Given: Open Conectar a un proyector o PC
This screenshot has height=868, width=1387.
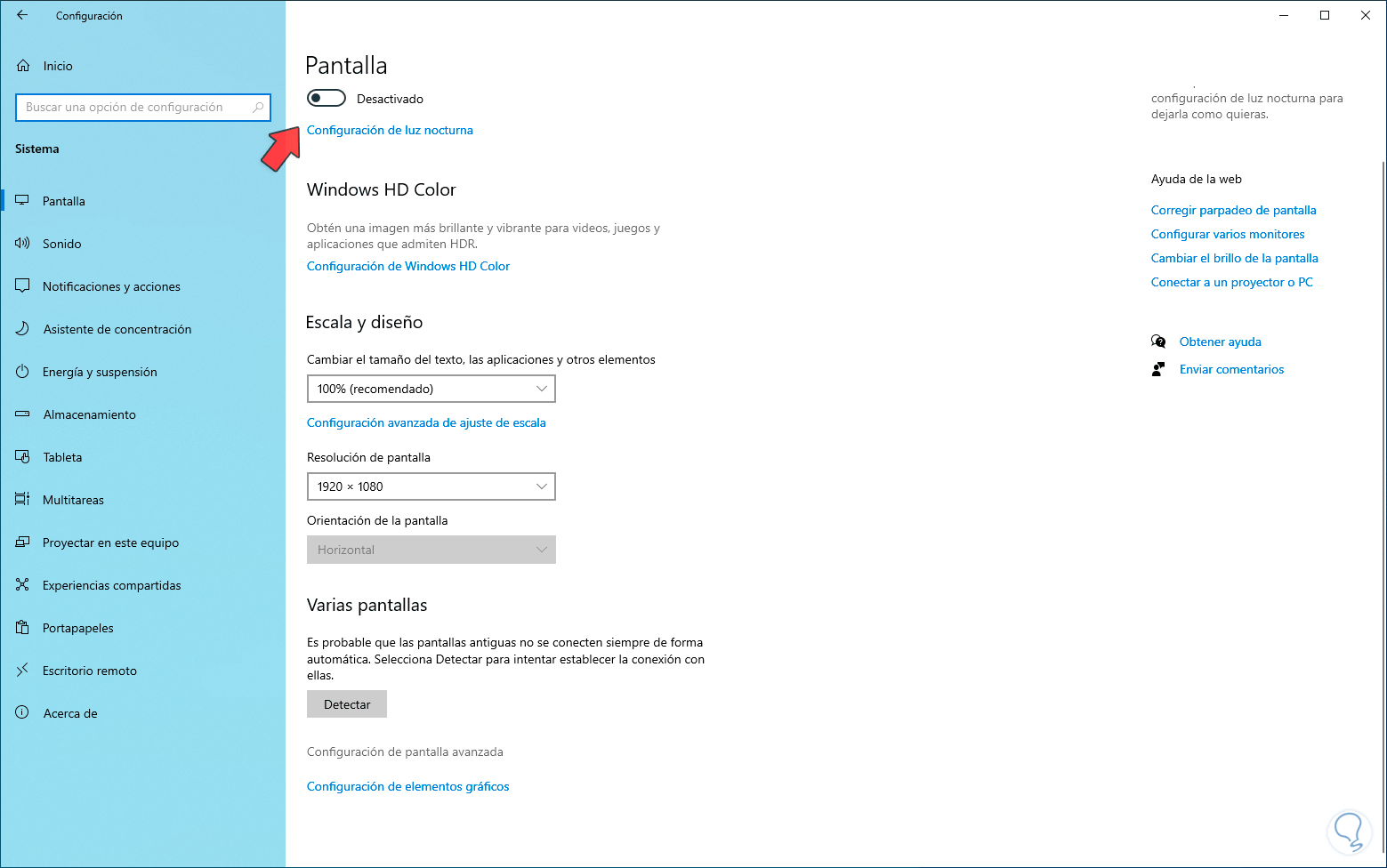Looking at the screenshot, I should coord(1232,282).
